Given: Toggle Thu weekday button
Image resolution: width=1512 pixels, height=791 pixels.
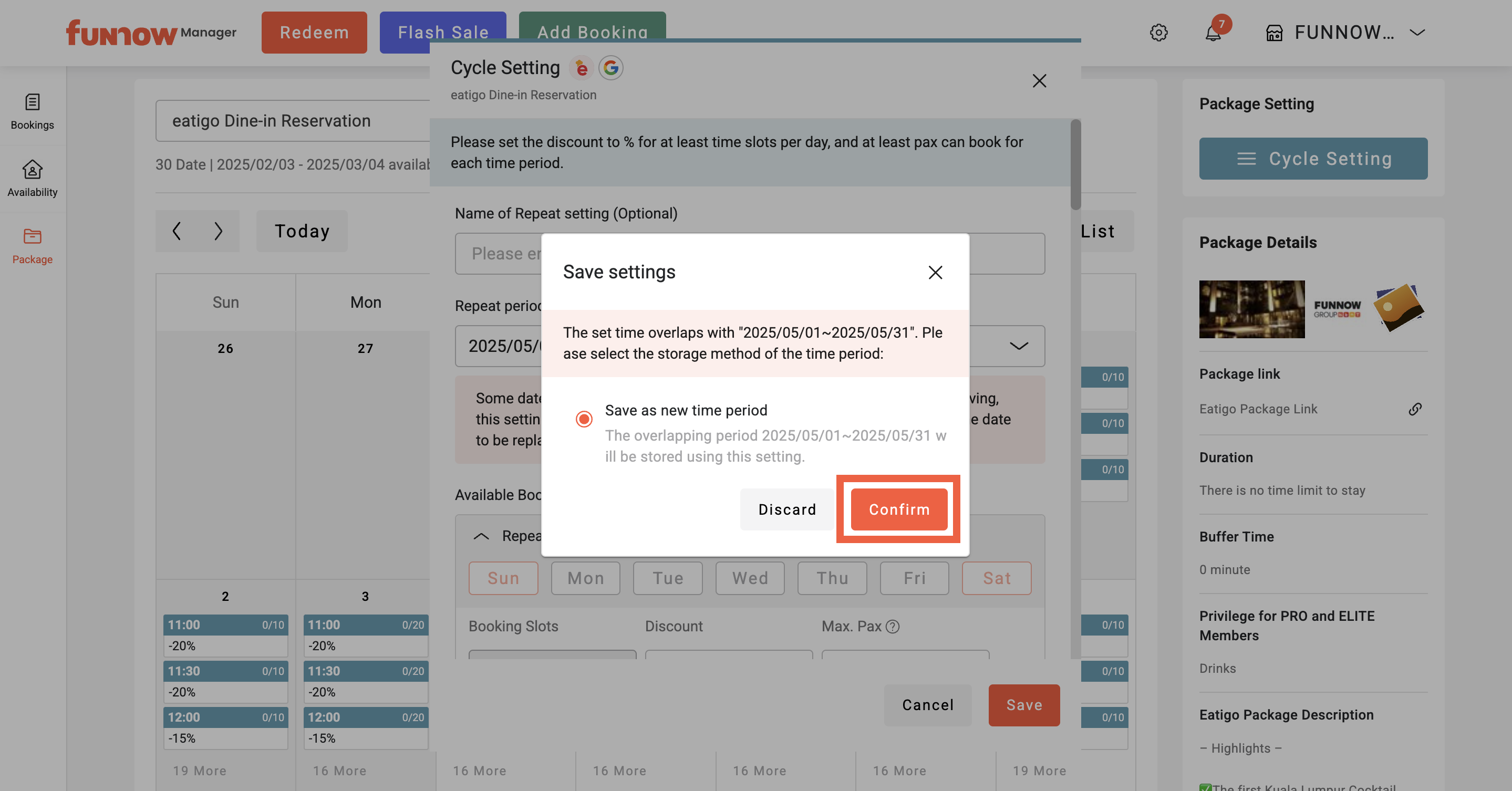Looking at the screenshot, I should 832,579.
